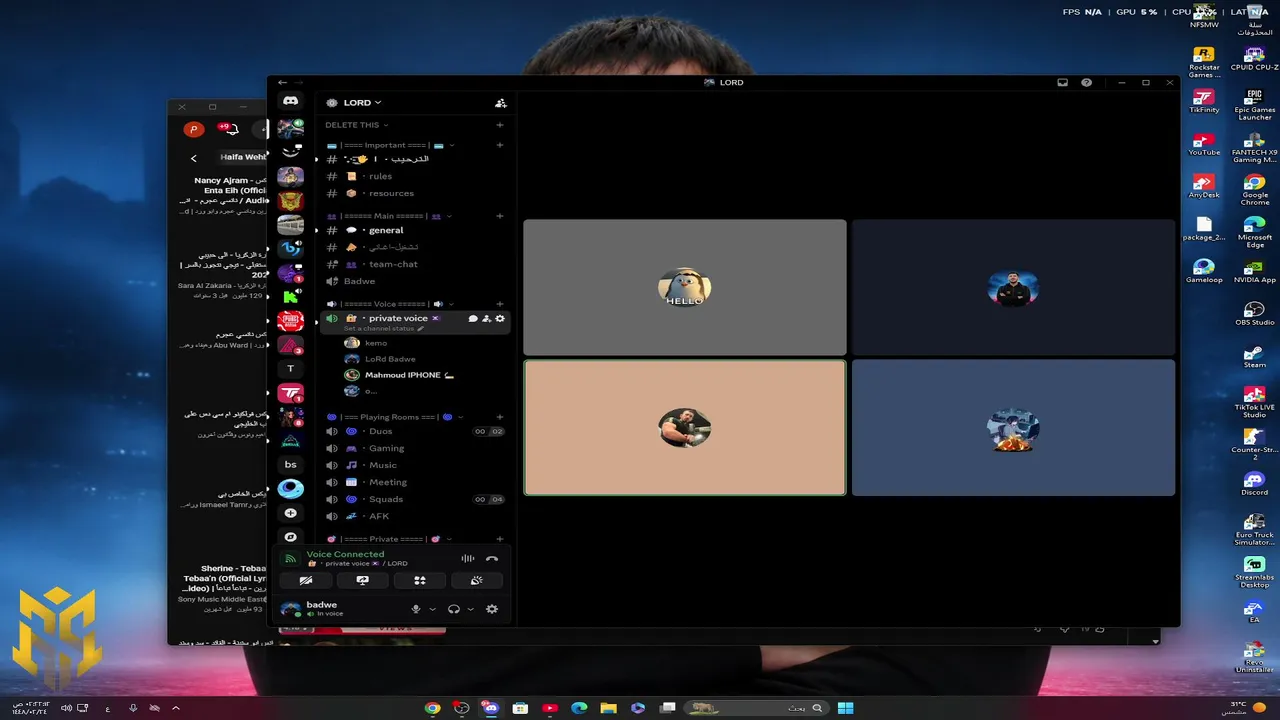Open the Discord inbox icon in title bar
The image size is (1280, 720).
tap(1062, 83)
